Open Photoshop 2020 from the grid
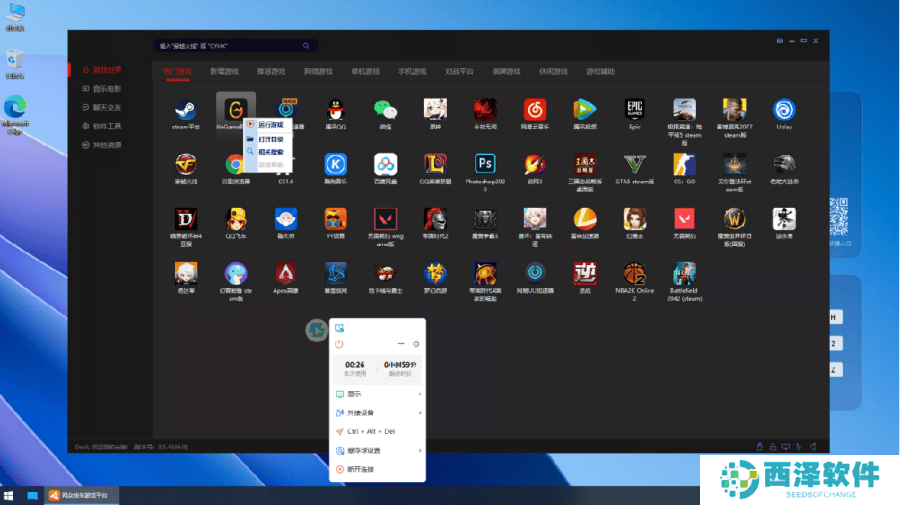This screenshot has width=900, height=505. click(x=486, y=164)
